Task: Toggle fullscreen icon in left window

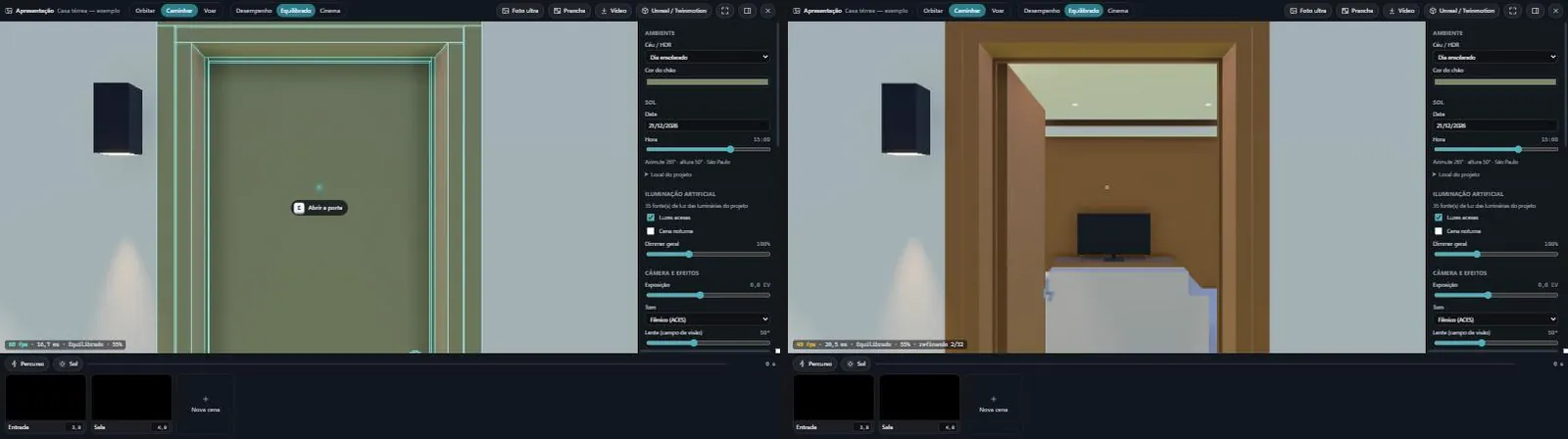Action: click(725, 11)
